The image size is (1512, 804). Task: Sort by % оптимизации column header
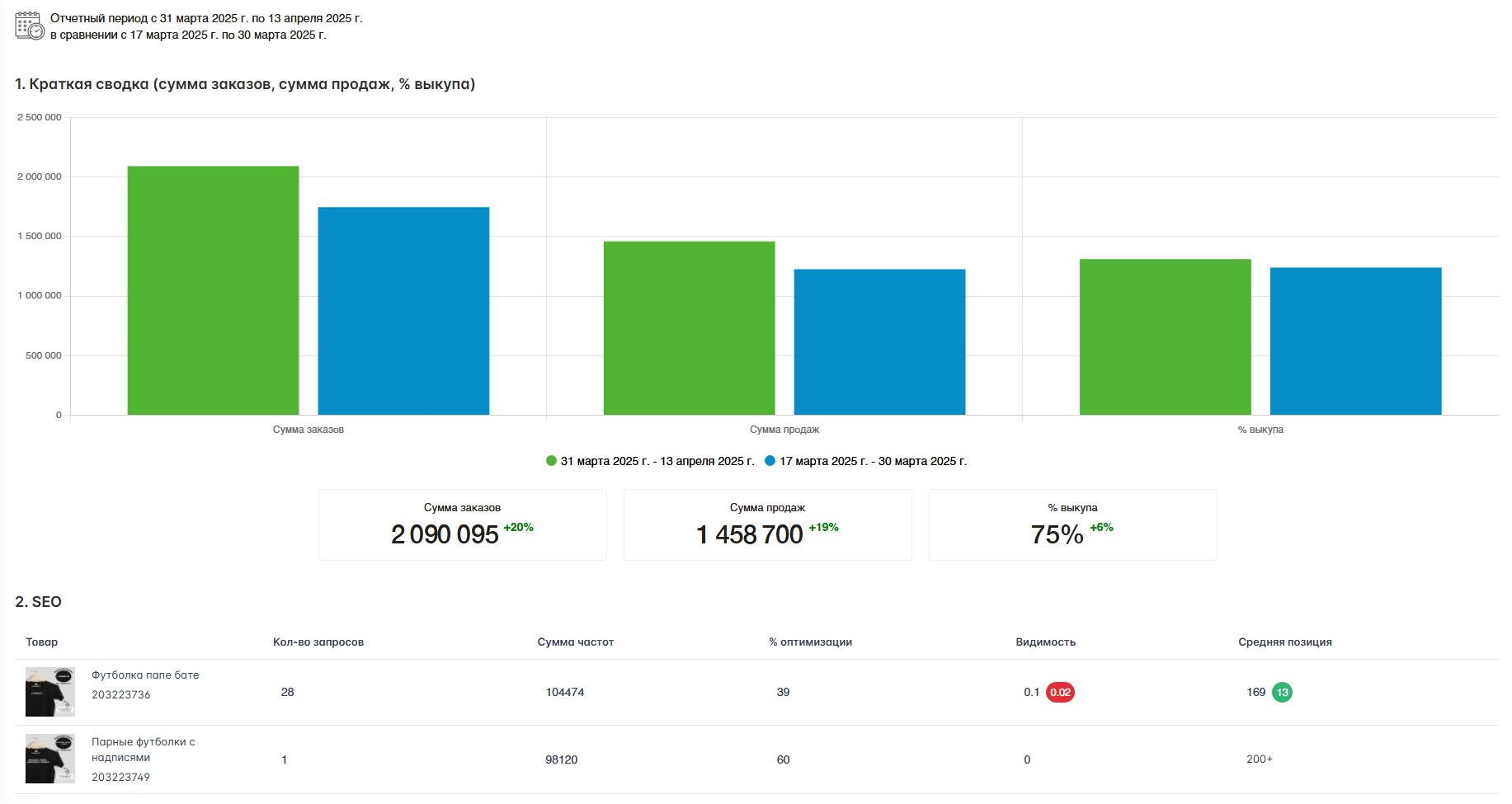point(811,642)
